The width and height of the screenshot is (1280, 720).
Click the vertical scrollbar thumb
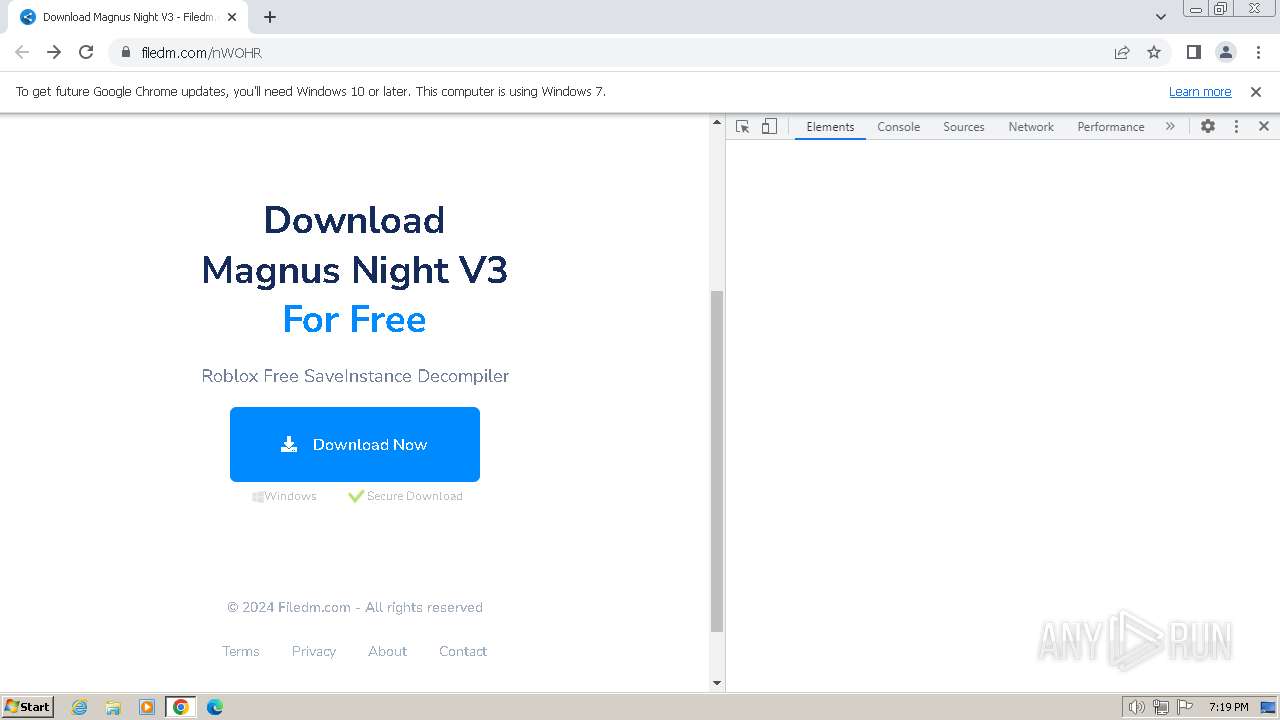tap(716, 461)
